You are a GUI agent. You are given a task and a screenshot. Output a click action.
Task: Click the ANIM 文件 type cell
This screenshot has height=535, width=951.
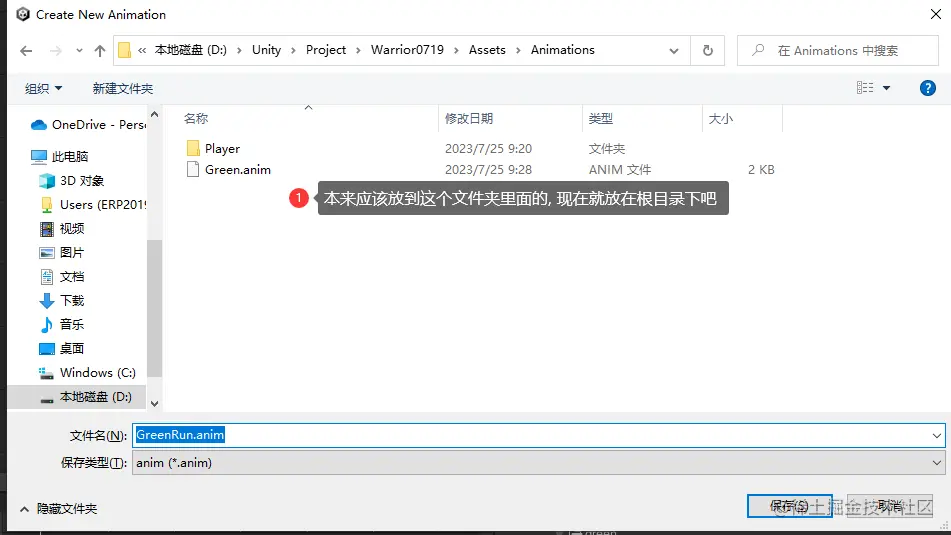619,170
